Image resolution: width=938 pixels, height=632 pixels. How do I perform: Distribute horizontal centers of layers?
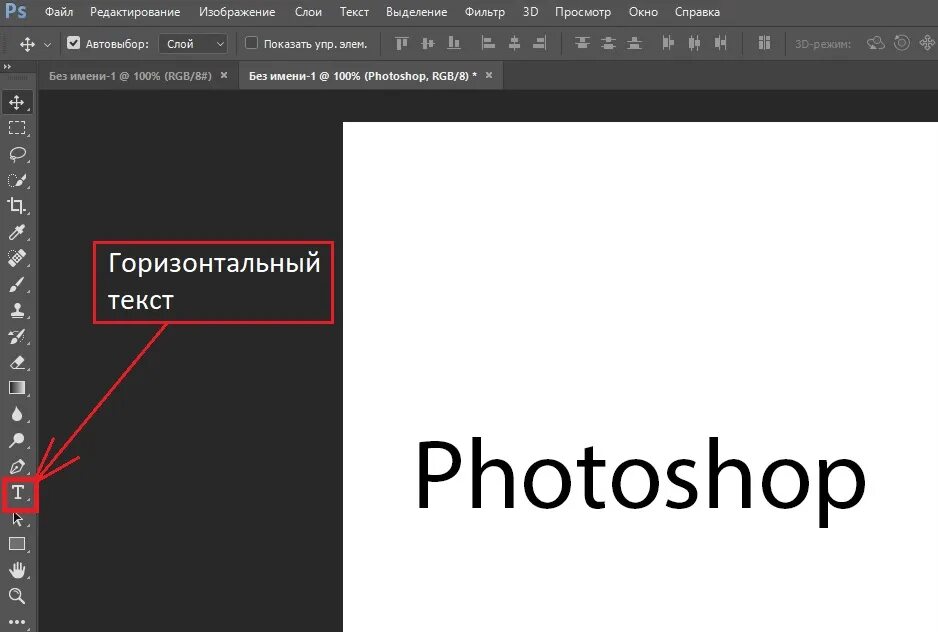[695, 43]
